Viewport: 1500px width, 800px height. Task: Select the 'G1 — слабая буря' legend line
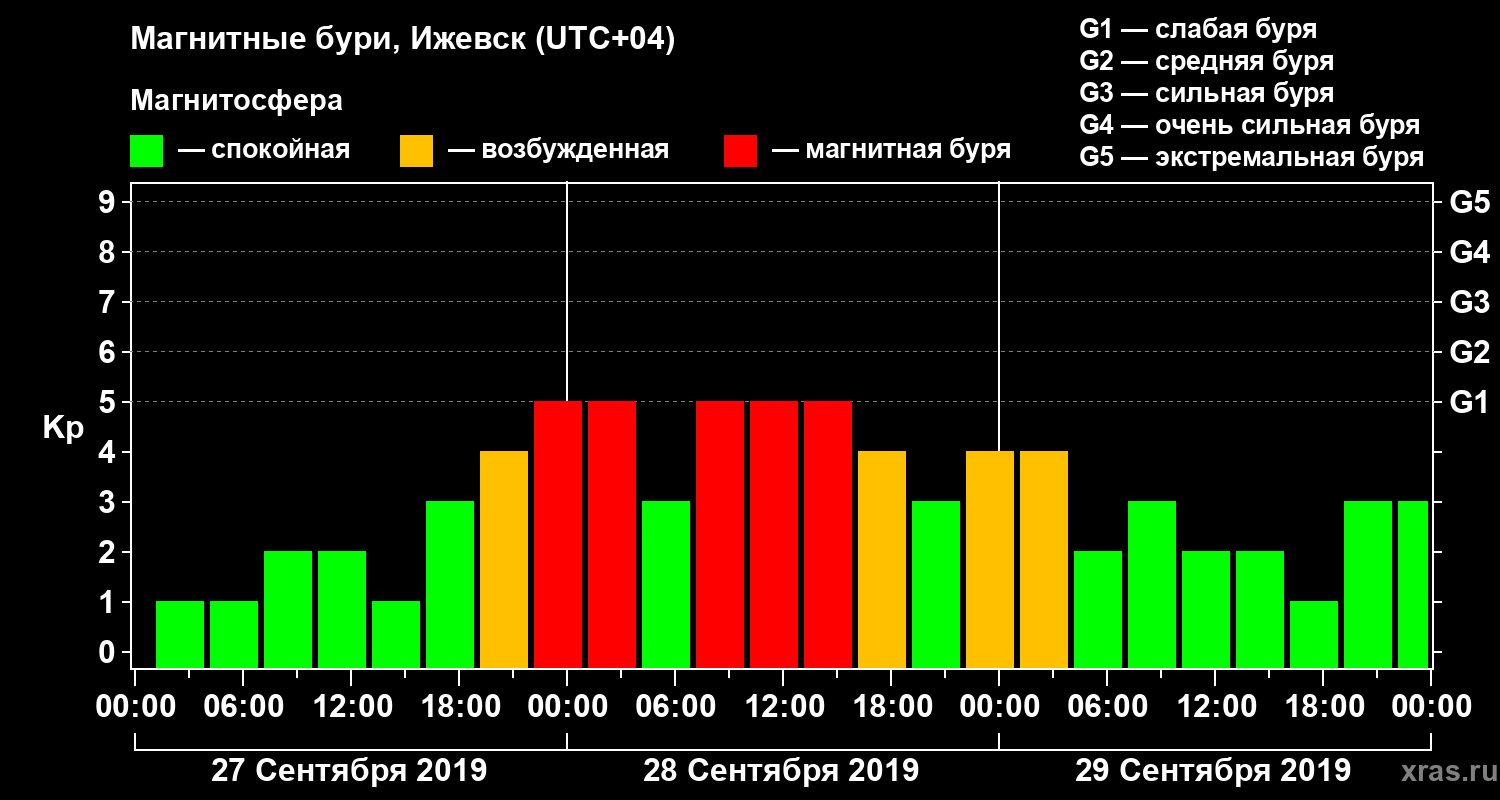pyautogui.click(x=1198, y=29)
